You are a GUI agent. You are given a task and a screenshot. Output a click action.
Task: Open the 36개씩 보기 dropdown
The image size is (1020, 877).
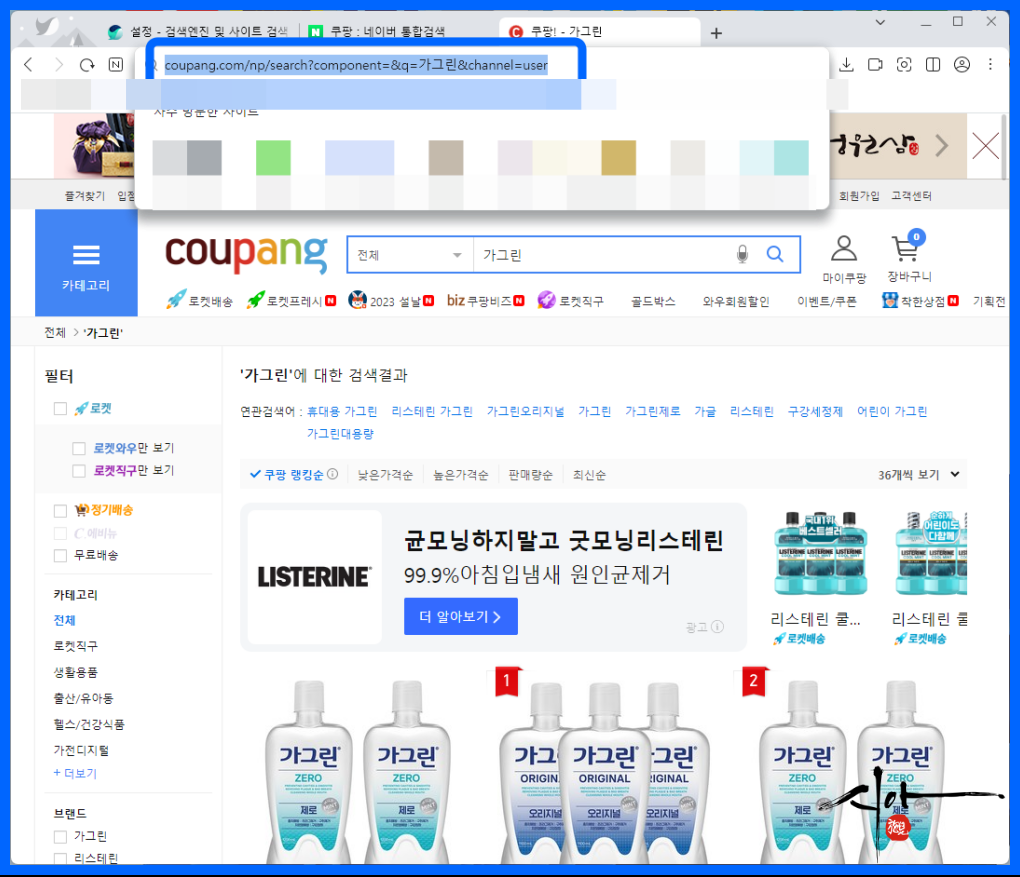tap(919, 475)
